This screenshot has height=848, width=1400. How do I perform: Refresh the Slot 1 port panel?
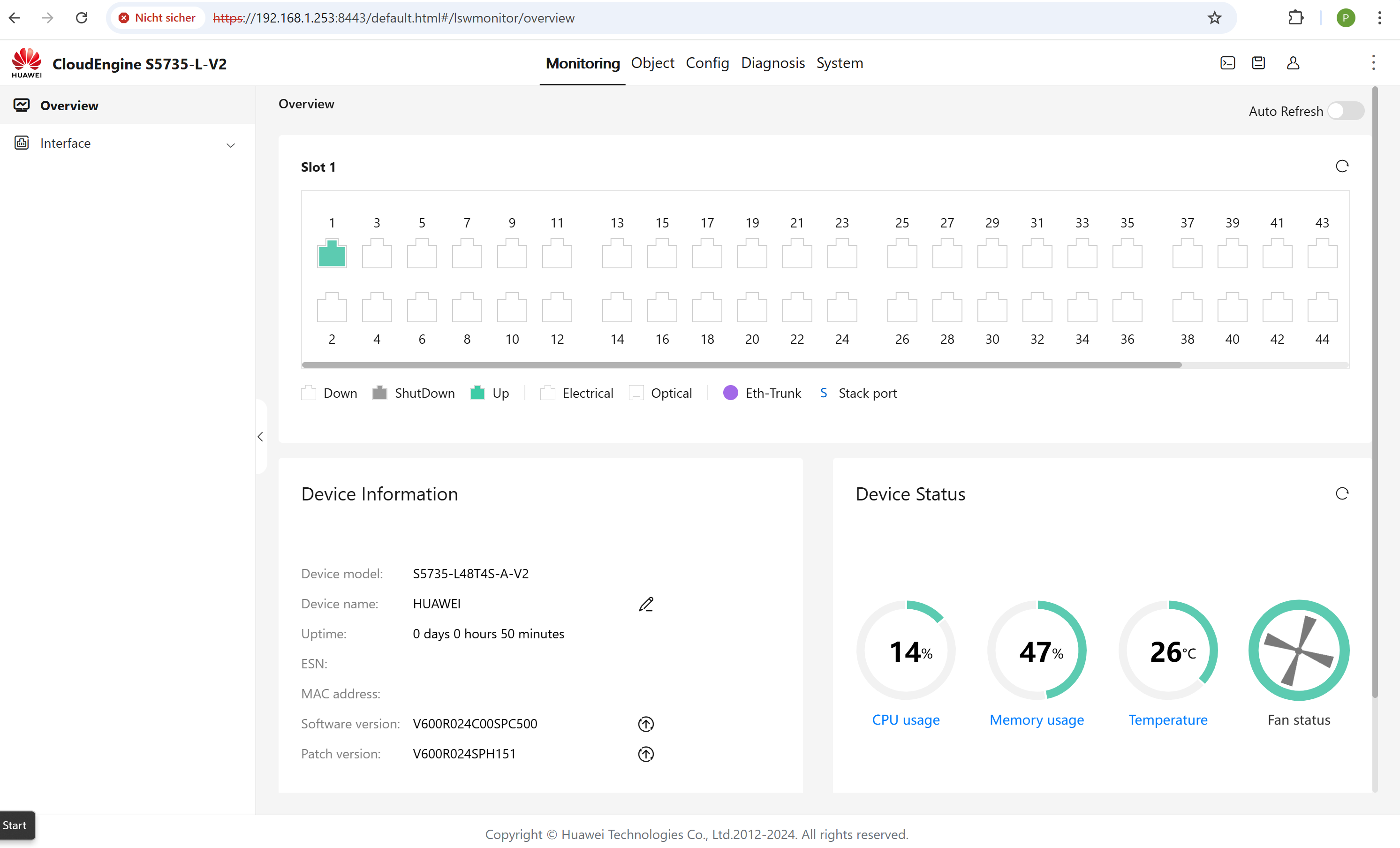[1342, 166]
